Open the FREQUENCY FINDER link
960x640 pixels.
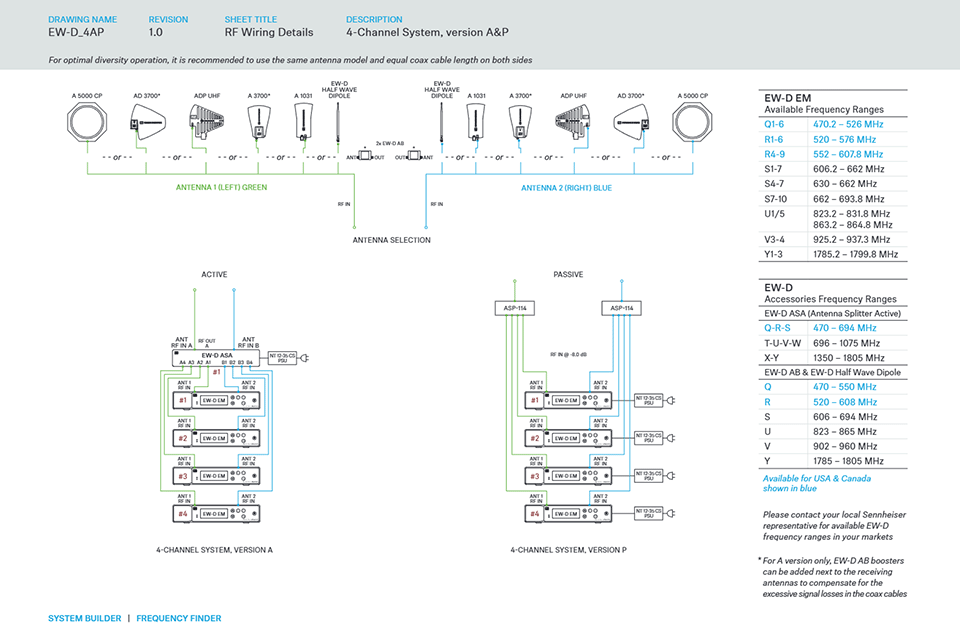179,618
